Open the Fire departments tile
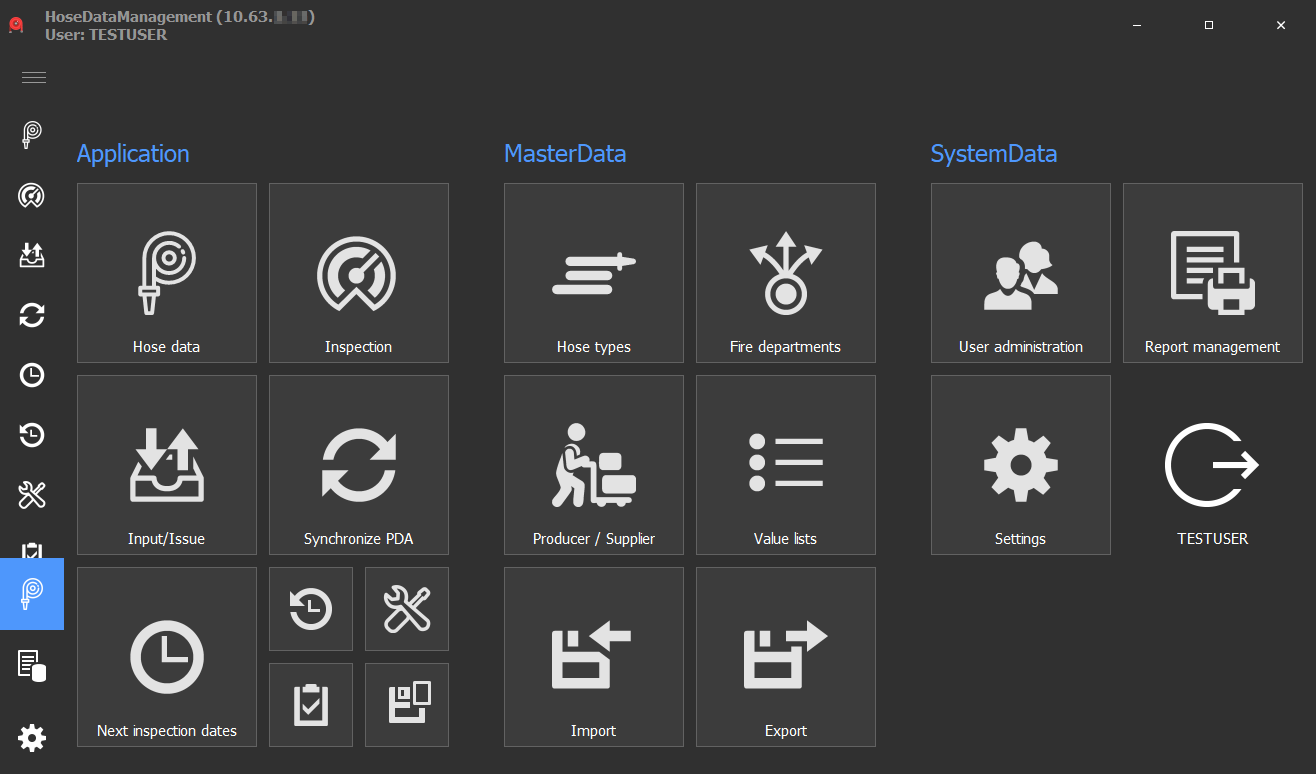This screenshot has width=1316, height=774. pyautogui.click(x=785, y=272)
